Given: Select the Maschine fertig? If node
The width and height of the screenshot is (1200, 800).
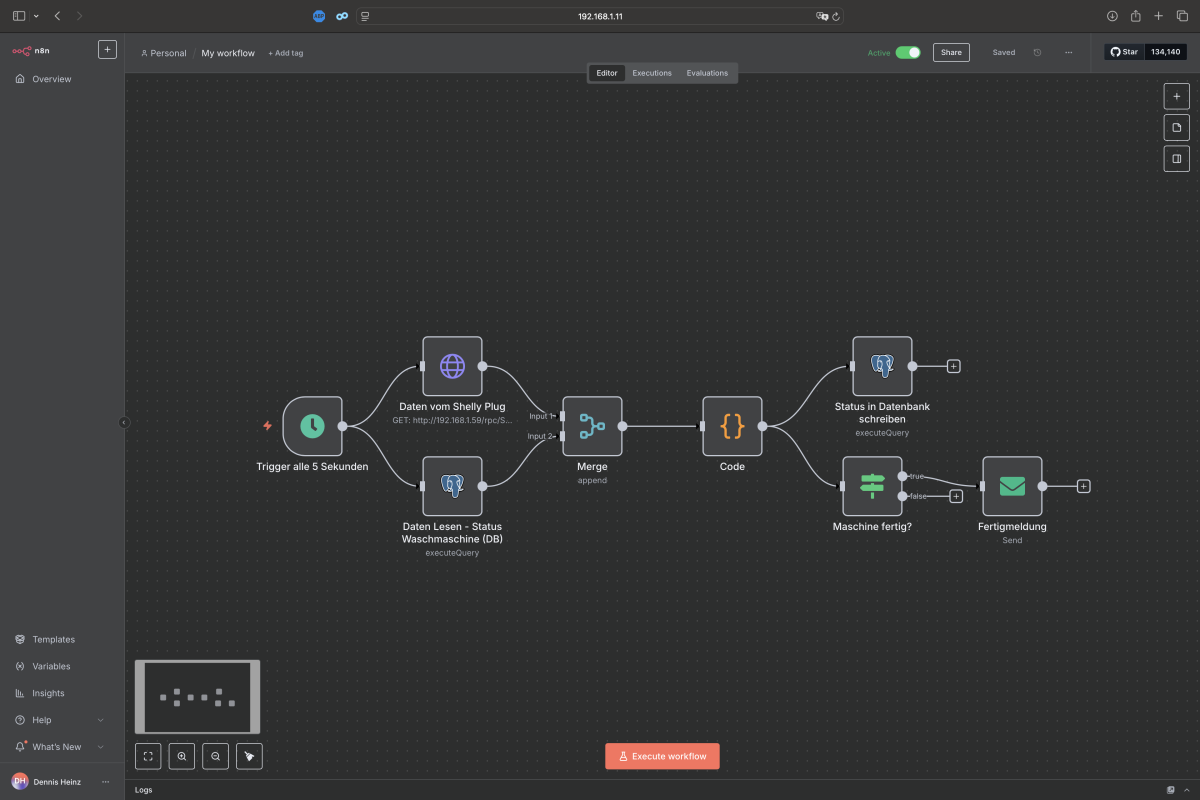Looking at the screenshot, I should coord(872,486).
